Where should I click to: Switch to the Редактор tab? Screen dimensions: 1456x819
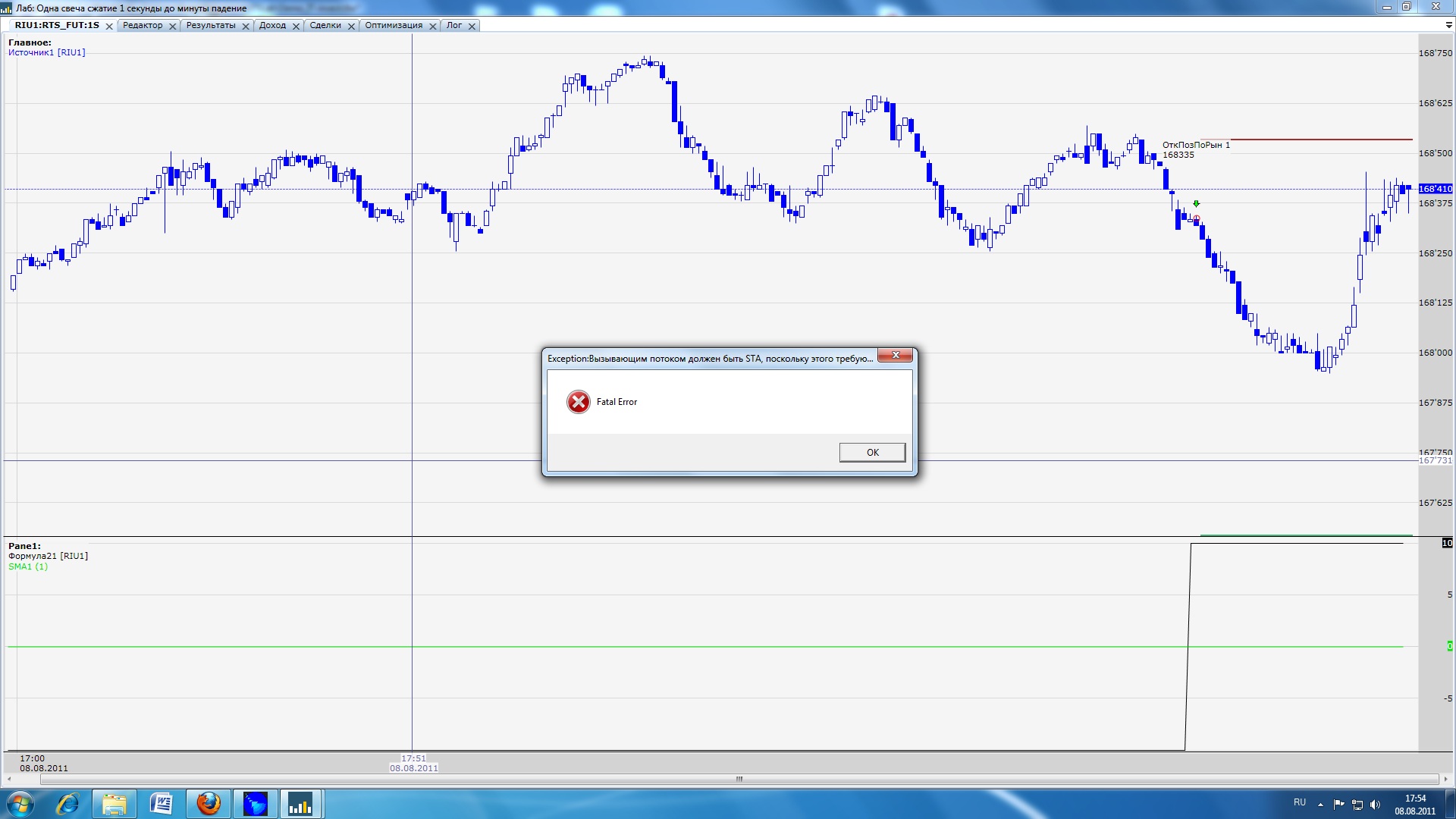(x=143, y=25)
